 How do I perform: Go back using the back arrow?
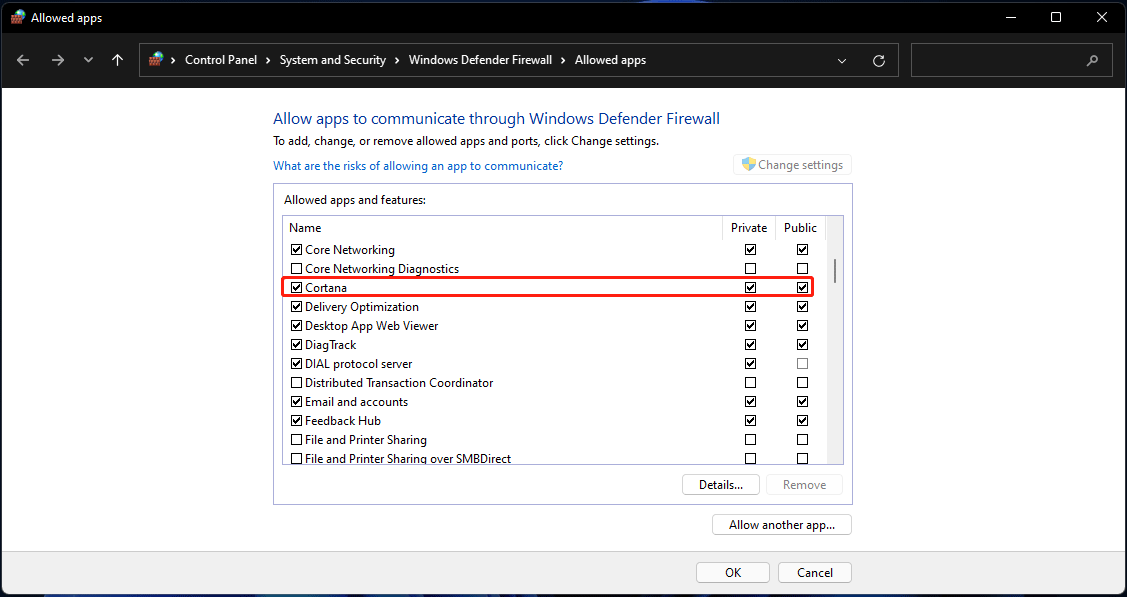[23, 60]
